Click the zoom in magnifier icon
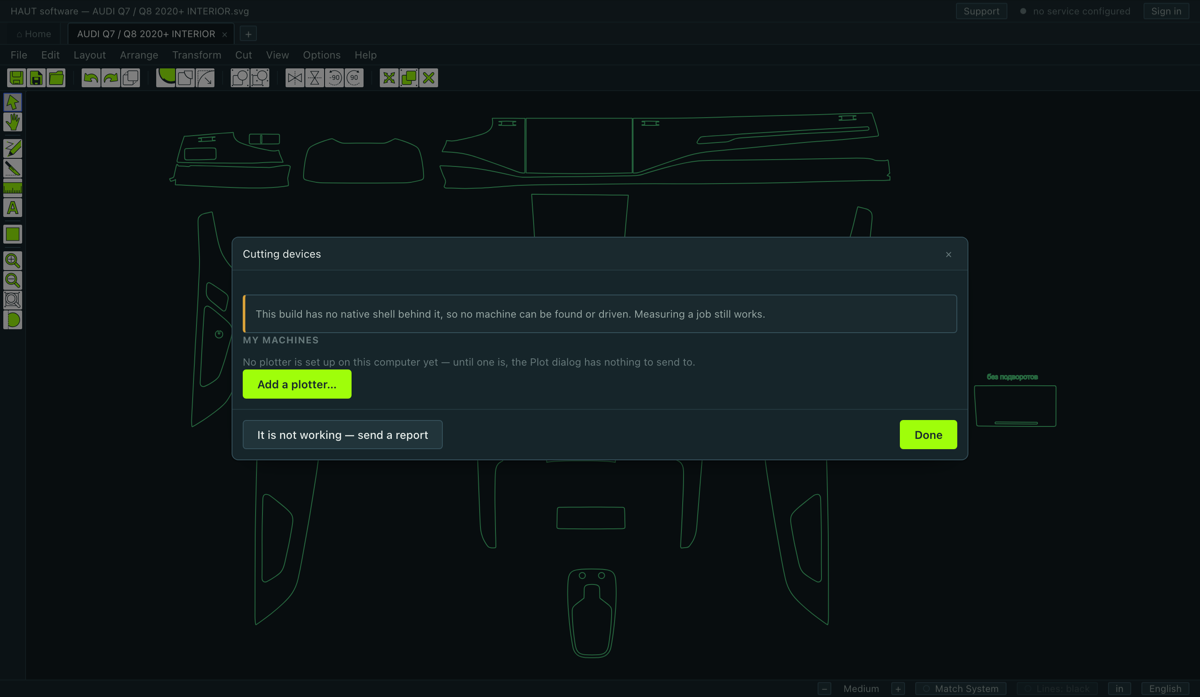Image resolution: width=1200 pixels, height=697 pixels. 13,260
